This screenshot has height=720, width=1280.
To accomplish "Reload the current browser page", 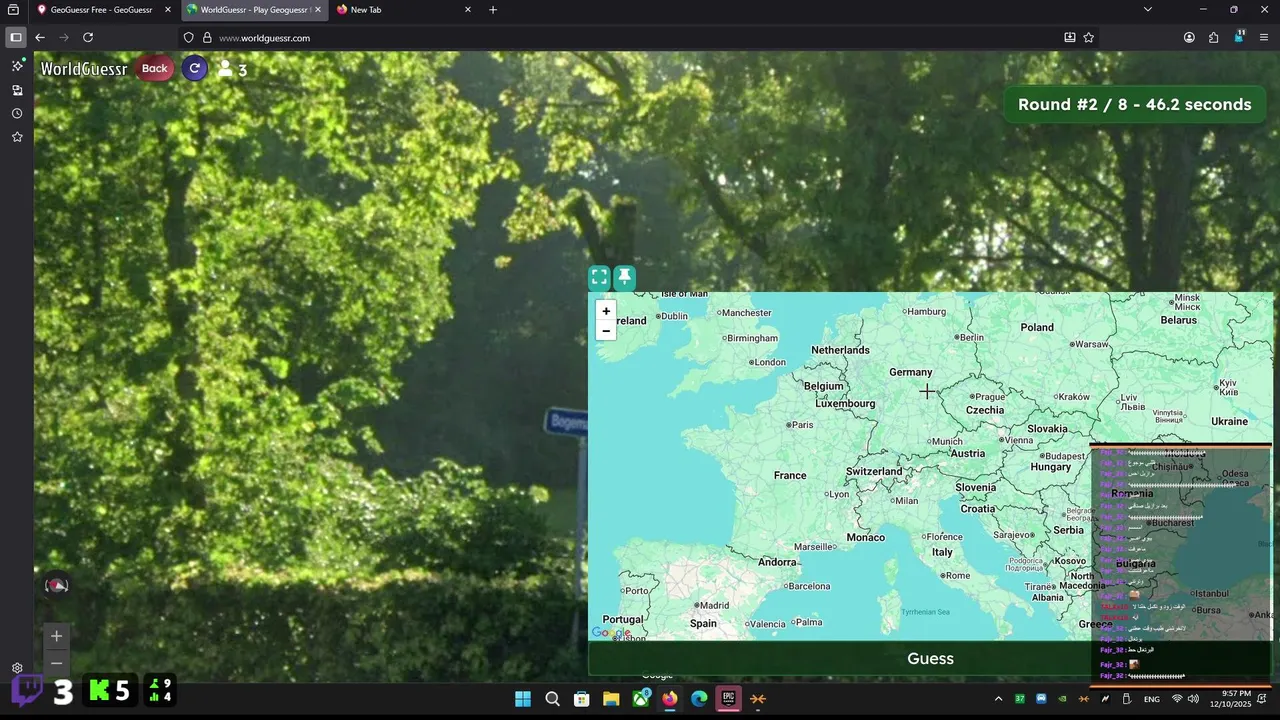I will point(88,37).
